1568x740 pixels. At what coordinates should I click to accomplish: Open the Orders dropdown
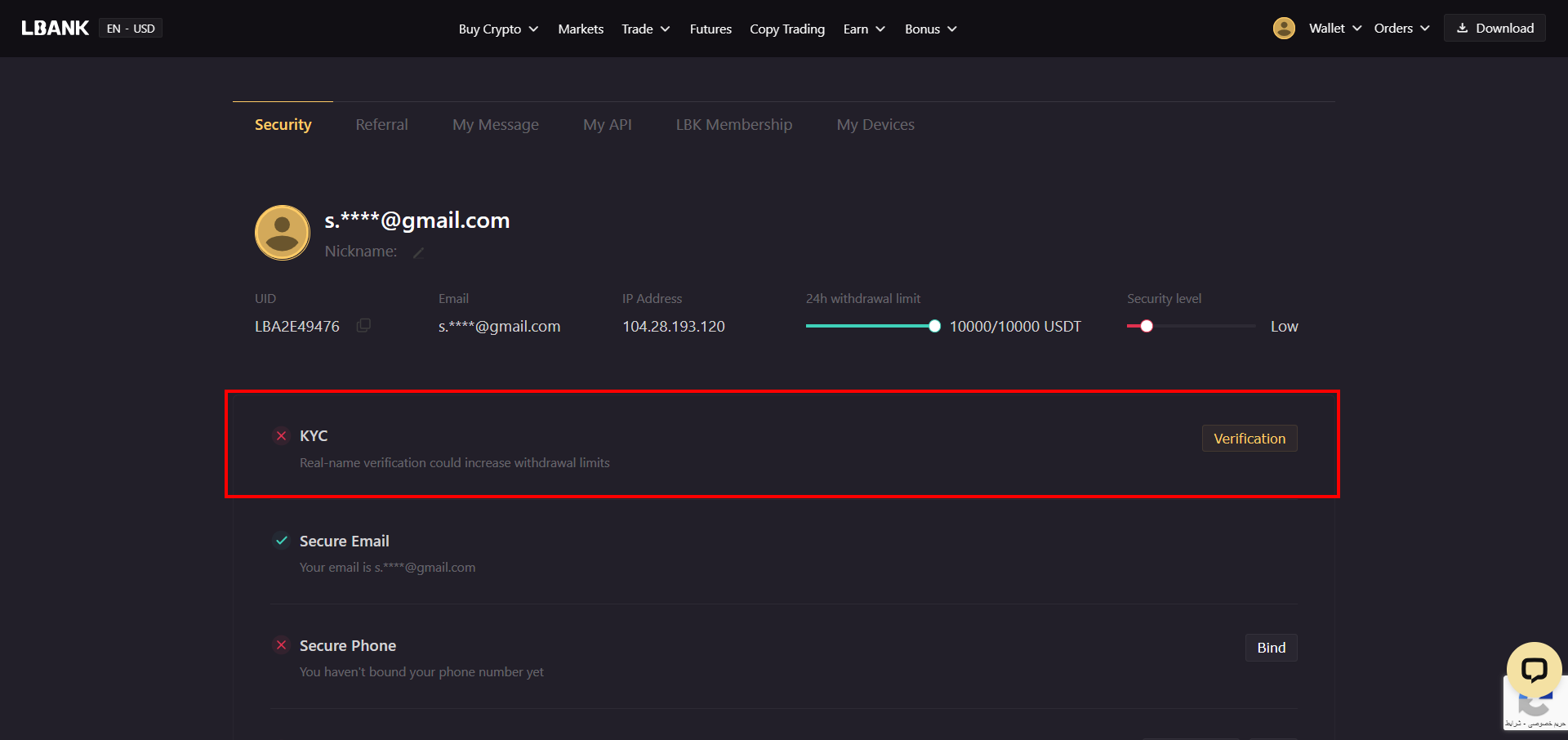[1401, 28]
